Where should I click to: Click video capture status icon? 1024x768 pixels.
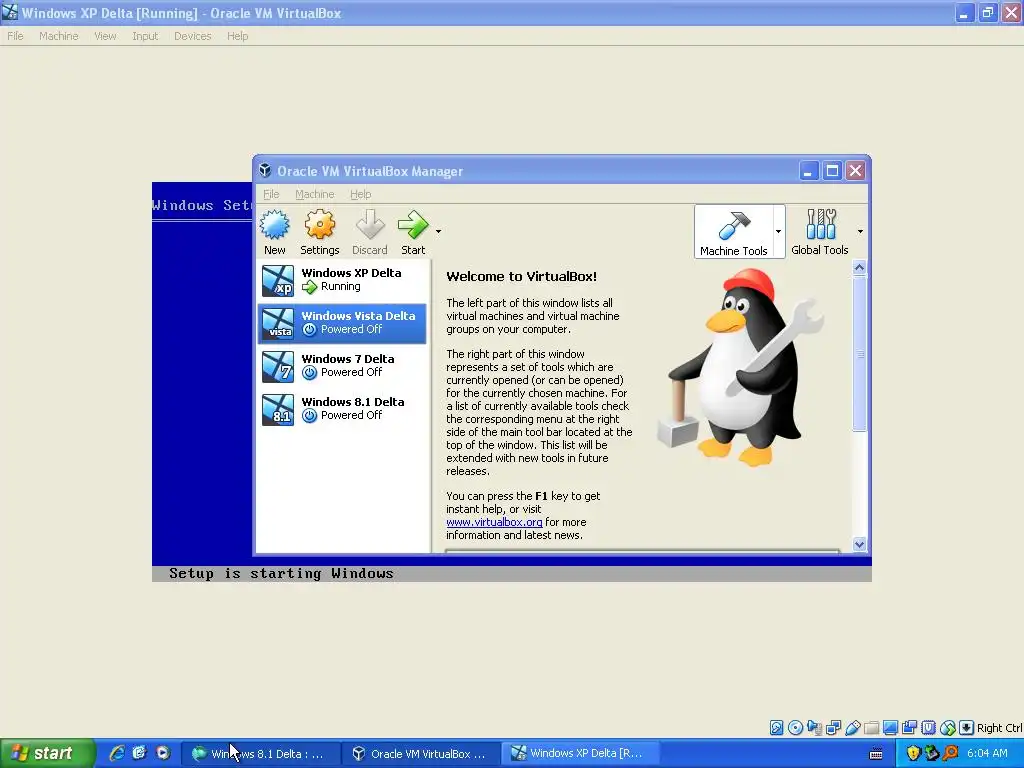[909, 728]
